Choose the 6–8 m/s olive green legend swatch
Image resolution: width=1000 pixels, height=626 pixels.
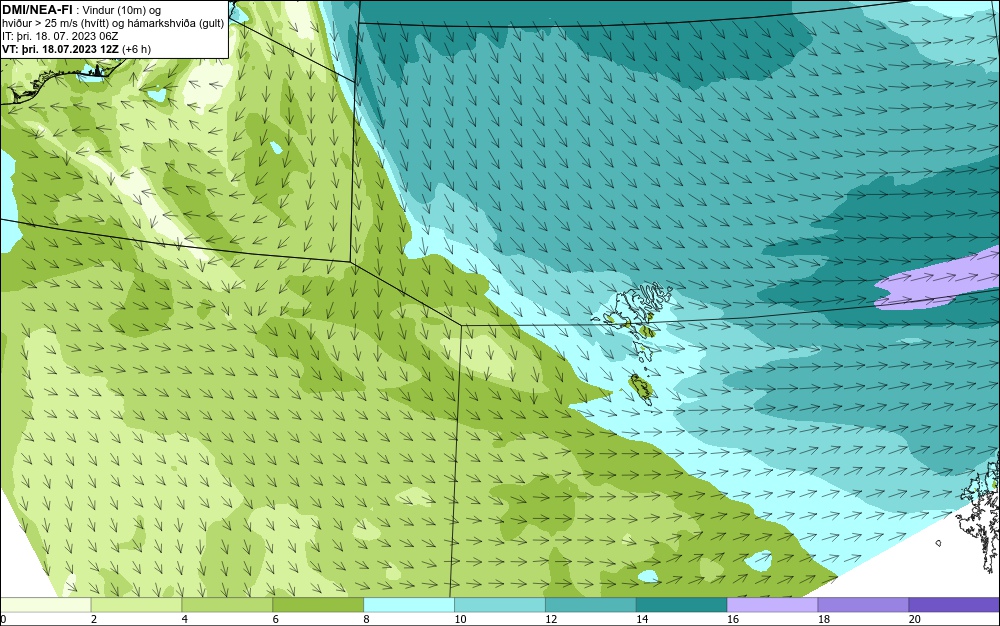318,604
